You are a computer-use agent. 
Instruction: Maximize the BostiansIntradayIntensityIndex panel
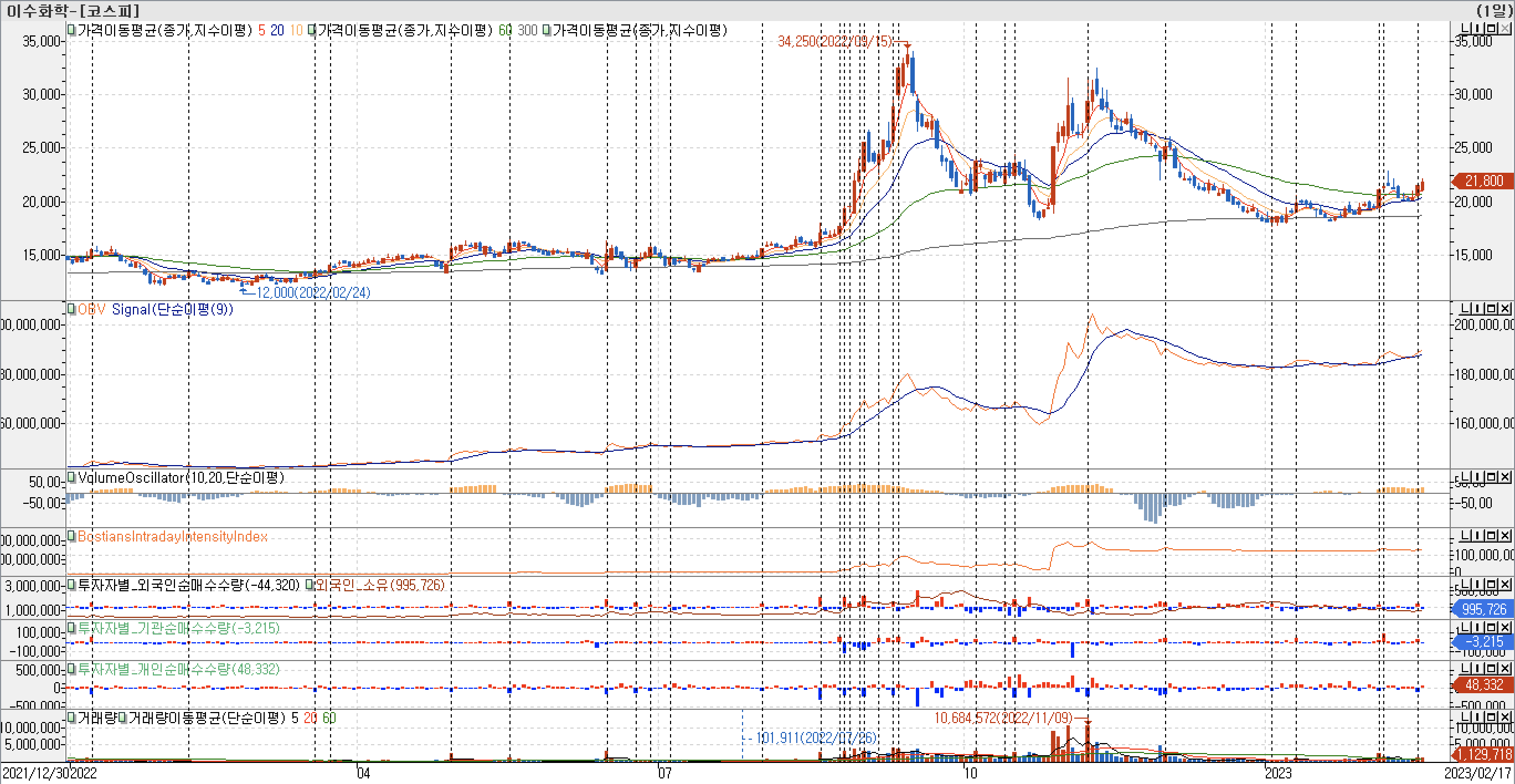[1492, 536]
